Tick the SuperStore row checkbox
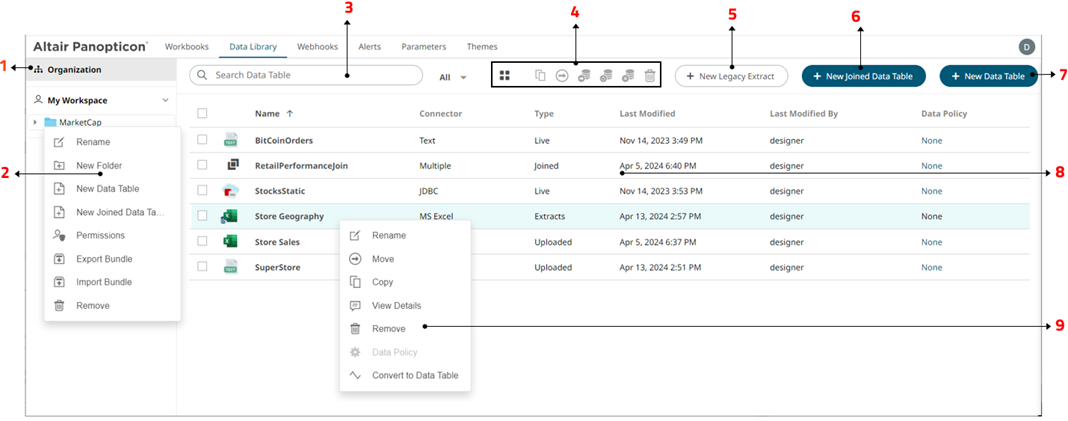The height and width of the screenshot is (421, 1068). 203,267
